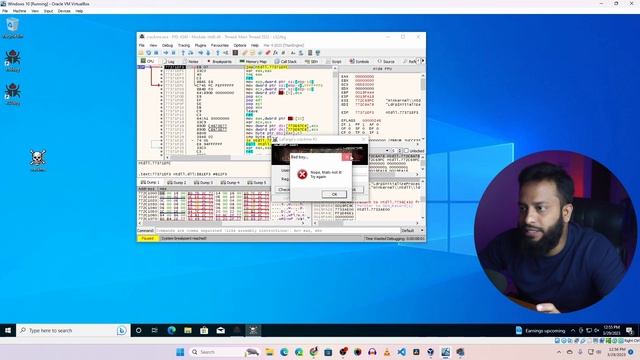Click the Trace over toolbar icon

(x=208, y=53)
